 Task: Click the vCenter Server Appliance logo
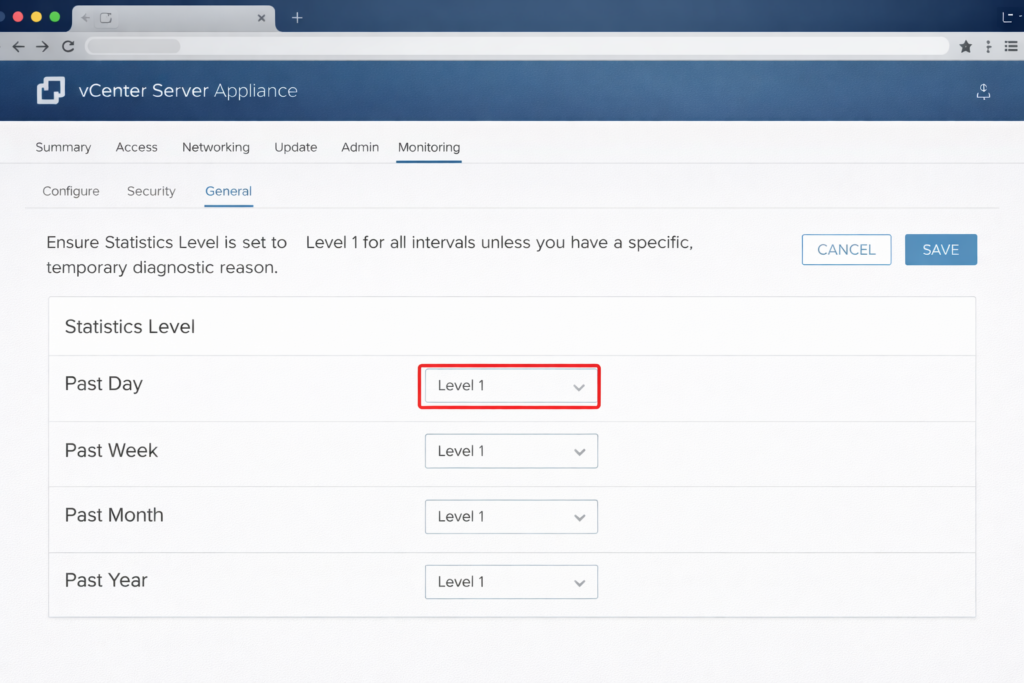(50, 90)
